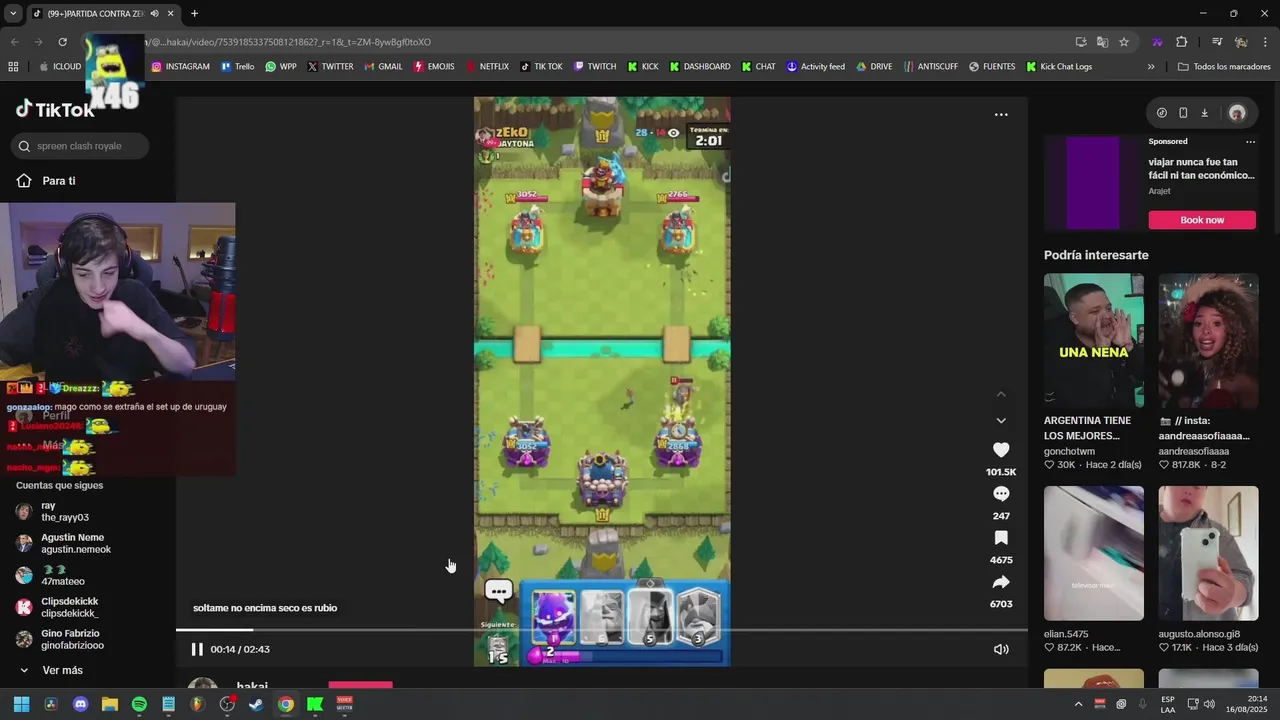Mute the video volume speaker icon

(1001, 649)
